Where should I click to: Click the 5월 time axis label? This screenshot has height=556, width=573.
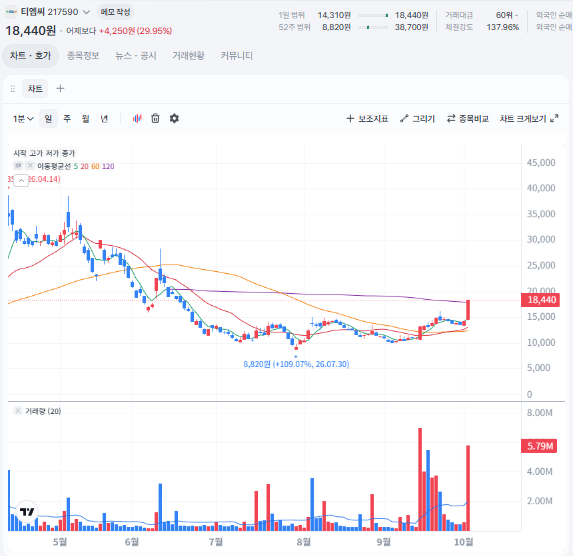(60, 542)
